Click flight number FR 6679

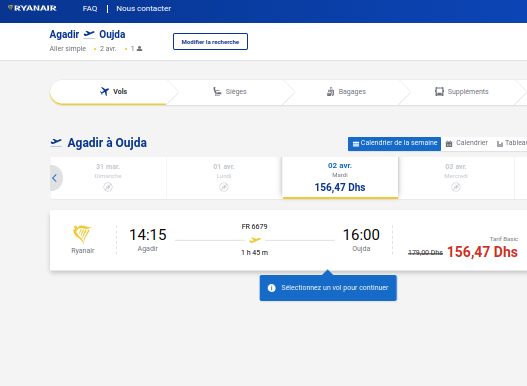point(254,227)
